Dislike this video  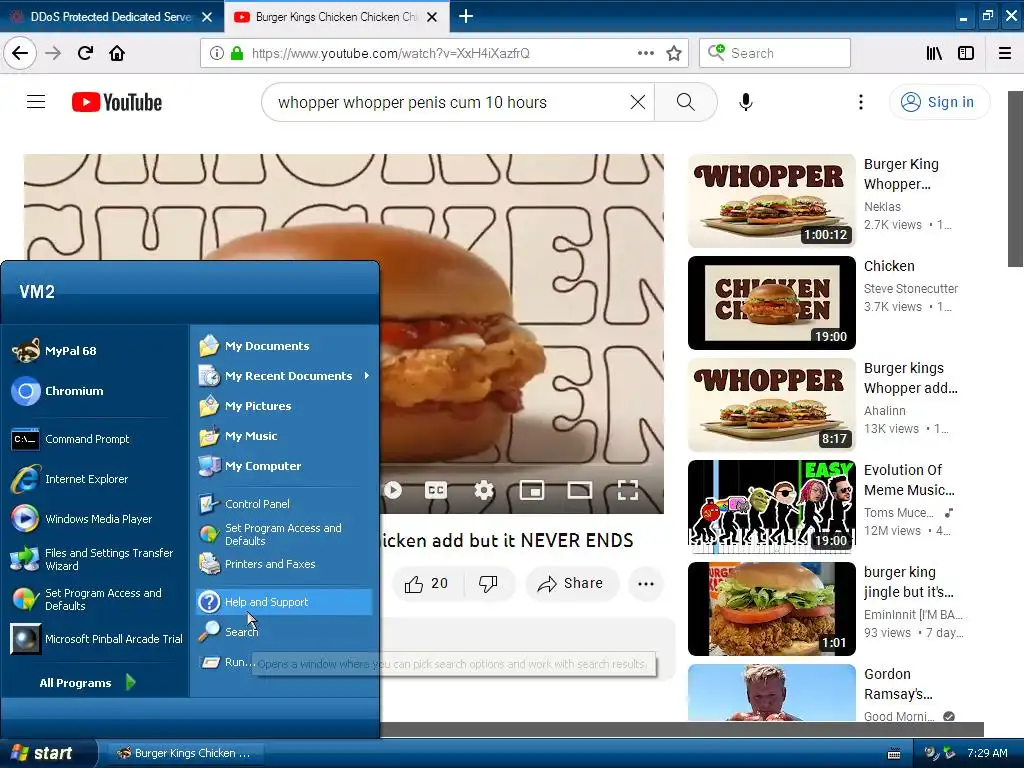point(488,584)
